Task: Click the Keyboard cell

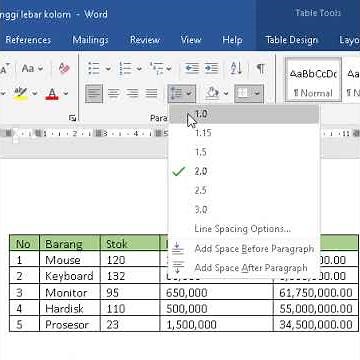Action: point(70,276)
